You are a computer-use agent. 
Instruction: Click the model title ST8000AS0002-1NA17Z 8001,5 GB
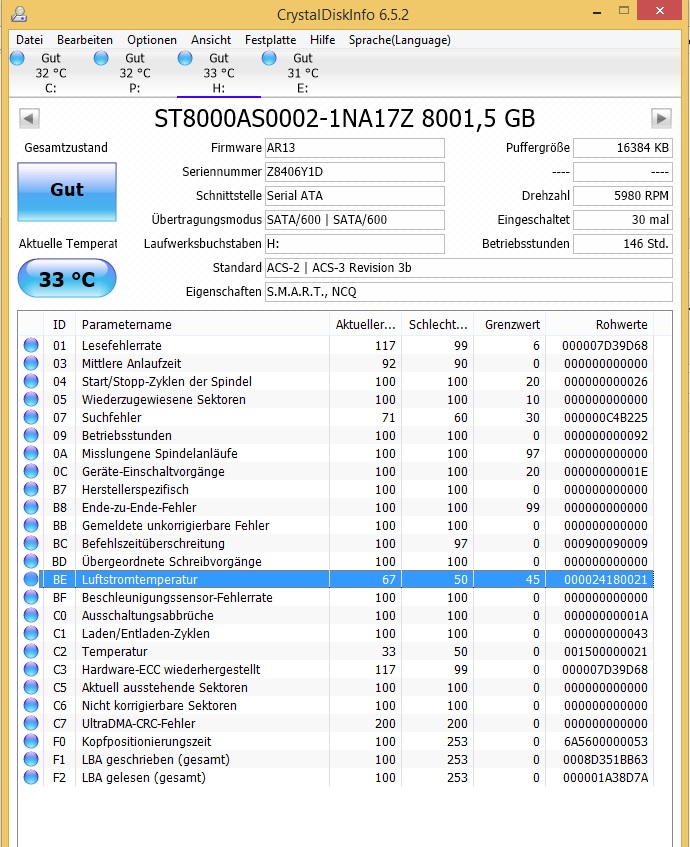(345, 119)
